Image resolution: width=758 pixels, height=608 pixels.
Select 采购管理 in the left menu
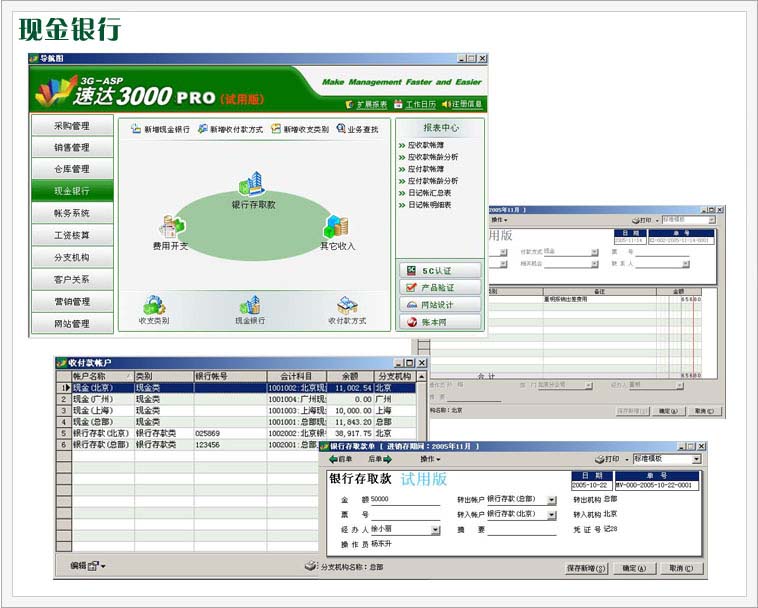(72, 126)
